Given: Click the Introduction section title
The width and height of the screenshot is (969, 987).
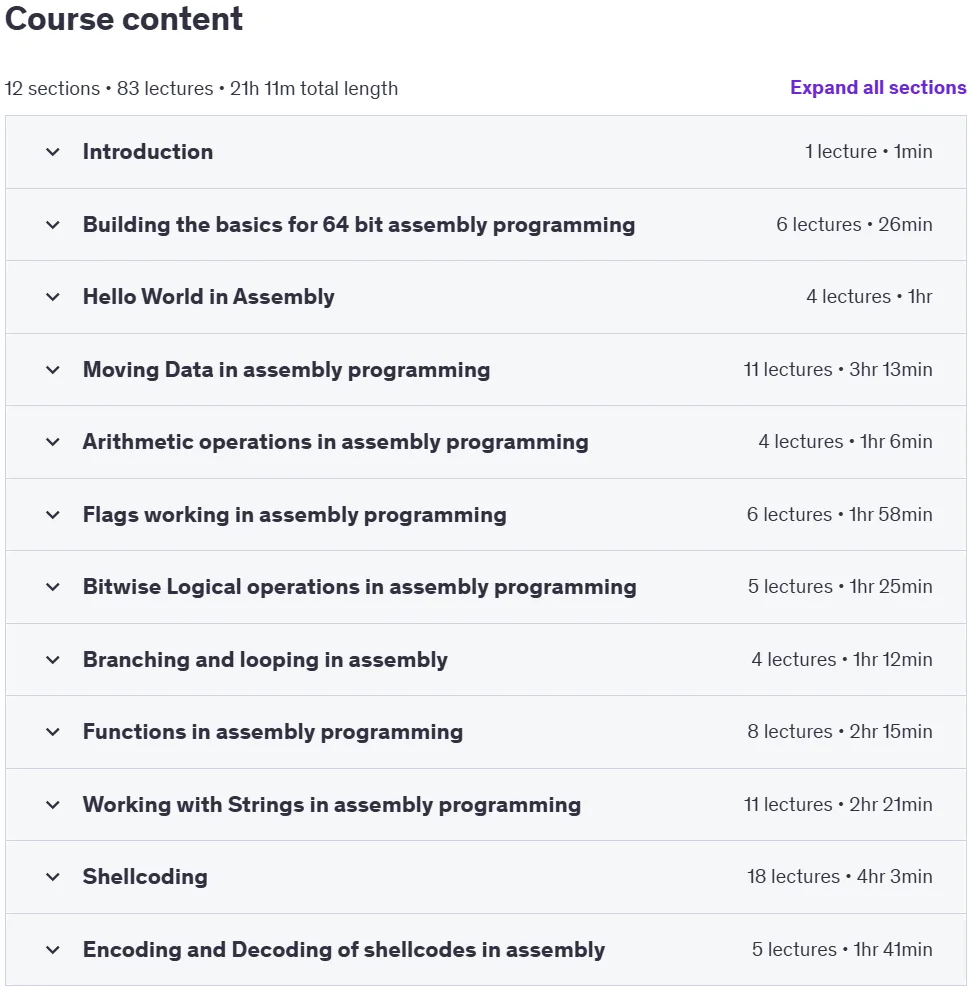Looking at the screenshot, I should tap(148, 152).
